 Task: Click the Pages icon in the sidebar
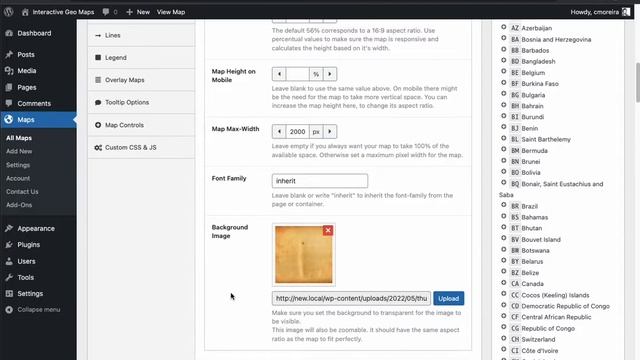(9, 87)
